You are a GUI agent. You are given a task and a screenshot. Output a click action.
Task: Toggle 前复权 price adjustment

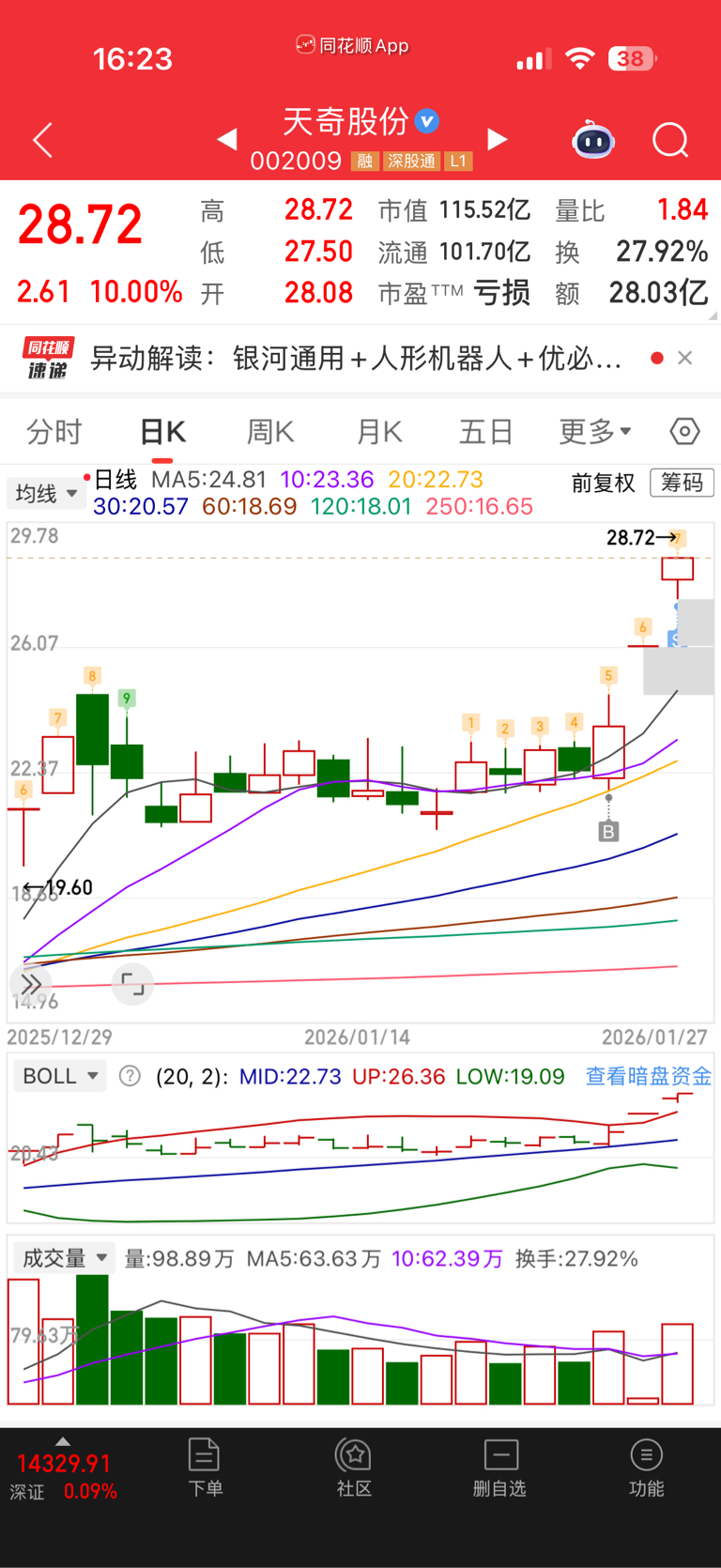(x=604, y=483)
